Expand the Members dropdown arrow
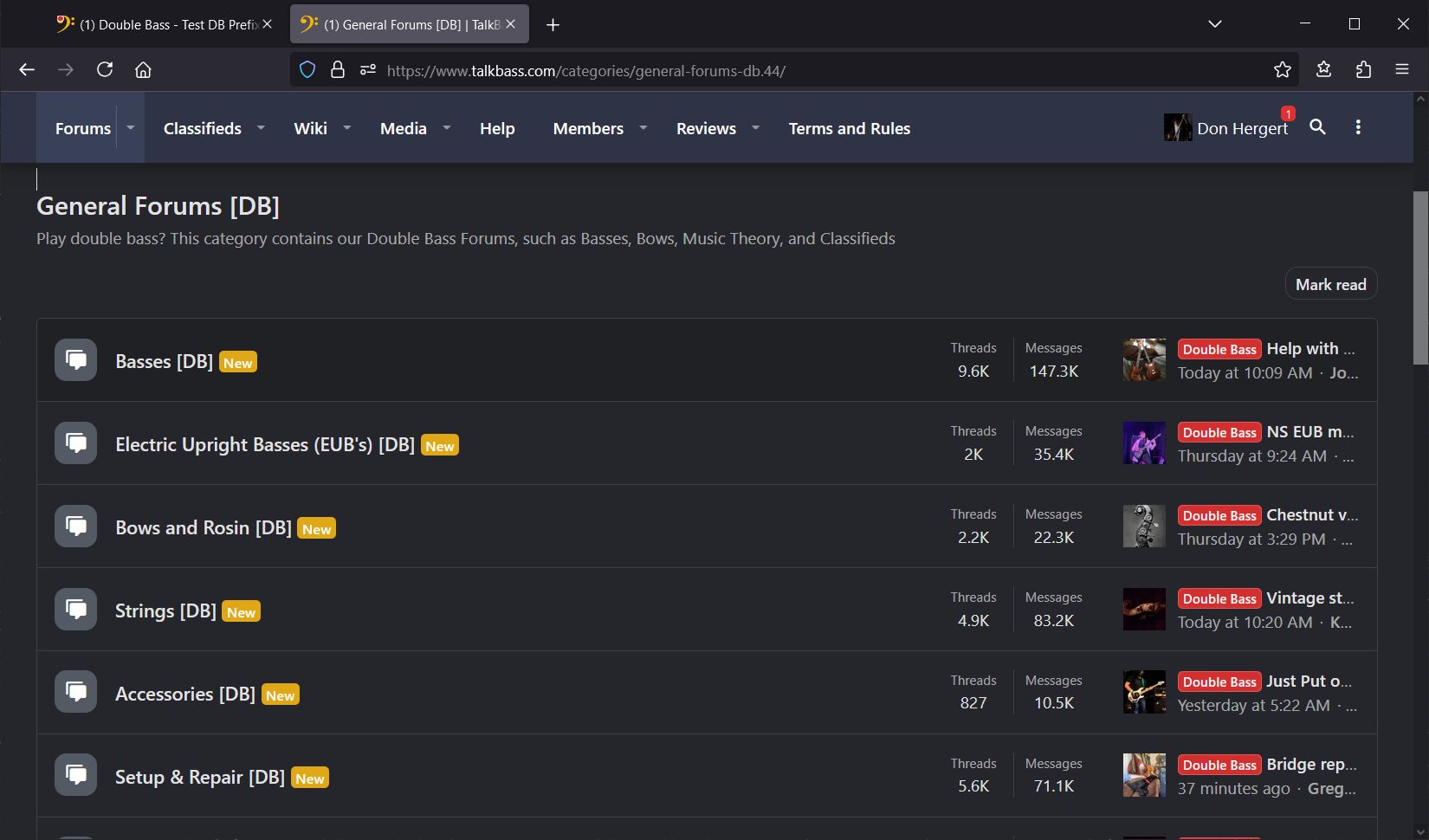This screenshot has height=840, width=1429. pyautogui.click(x=643, y=127)
